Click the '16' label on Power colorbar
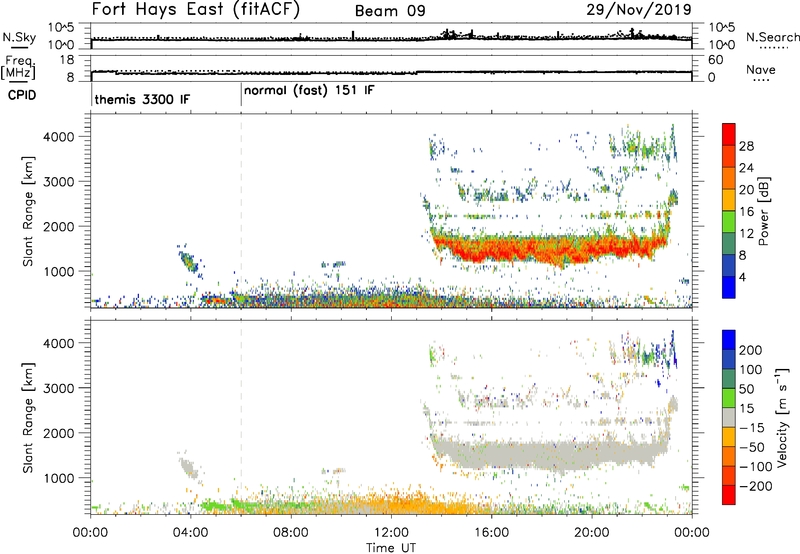Viewport: 800px width, 554px height. pos(746,212)
